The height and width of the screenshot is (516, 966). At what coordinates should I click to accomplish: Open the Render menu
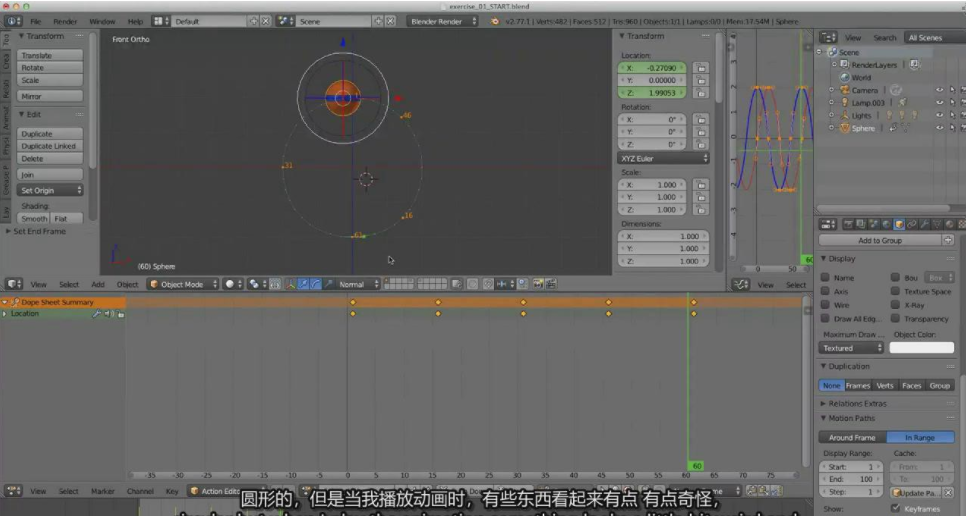pos(65,22)
